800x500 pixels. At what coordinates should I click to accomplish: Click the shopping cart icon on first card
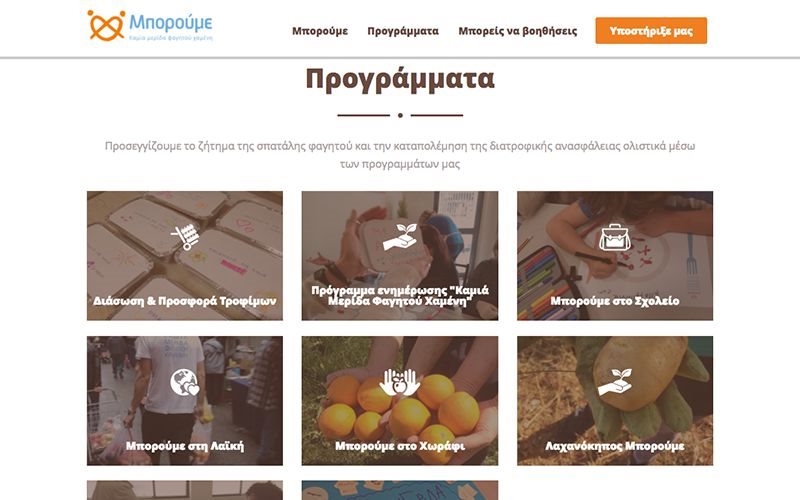click(x=185, y=237)
